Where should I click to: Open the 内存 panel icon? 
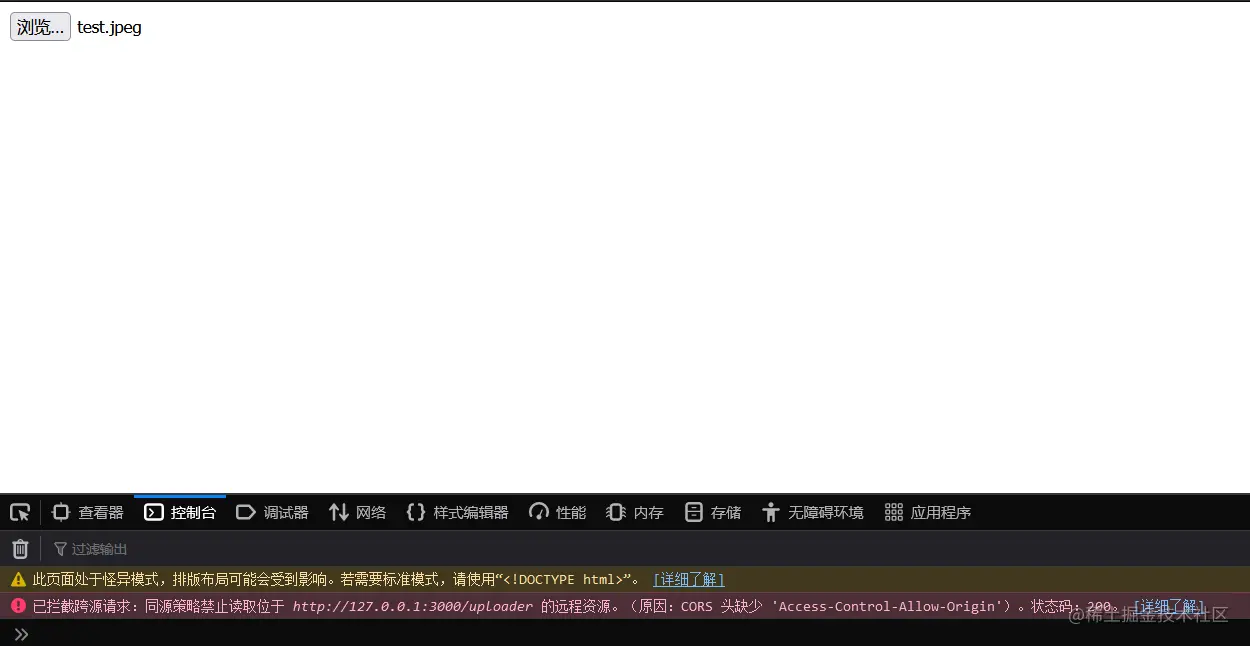[616, 512]
